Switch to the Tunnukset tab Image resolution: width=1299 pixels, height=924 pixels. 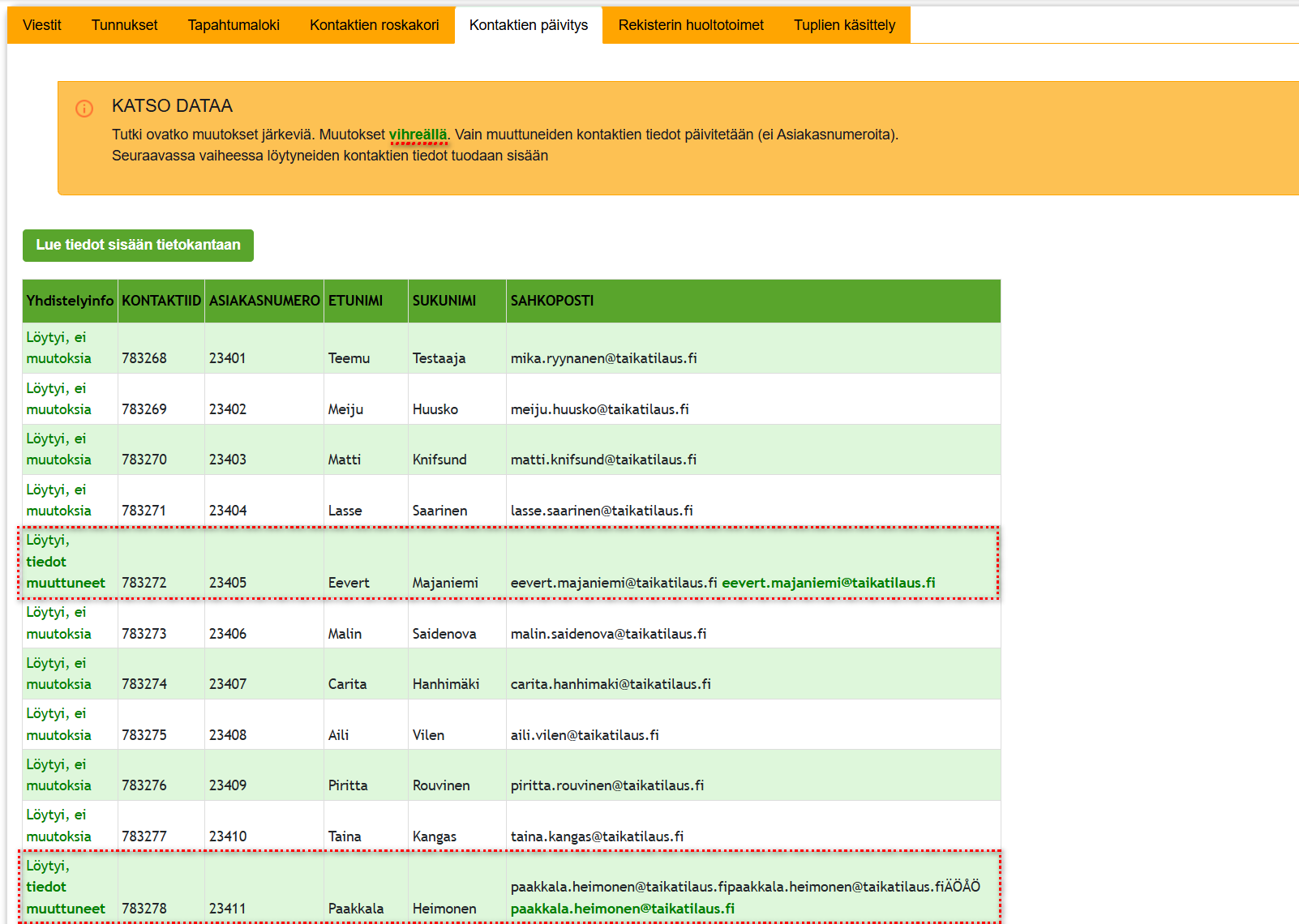click(x=124, y=25)
